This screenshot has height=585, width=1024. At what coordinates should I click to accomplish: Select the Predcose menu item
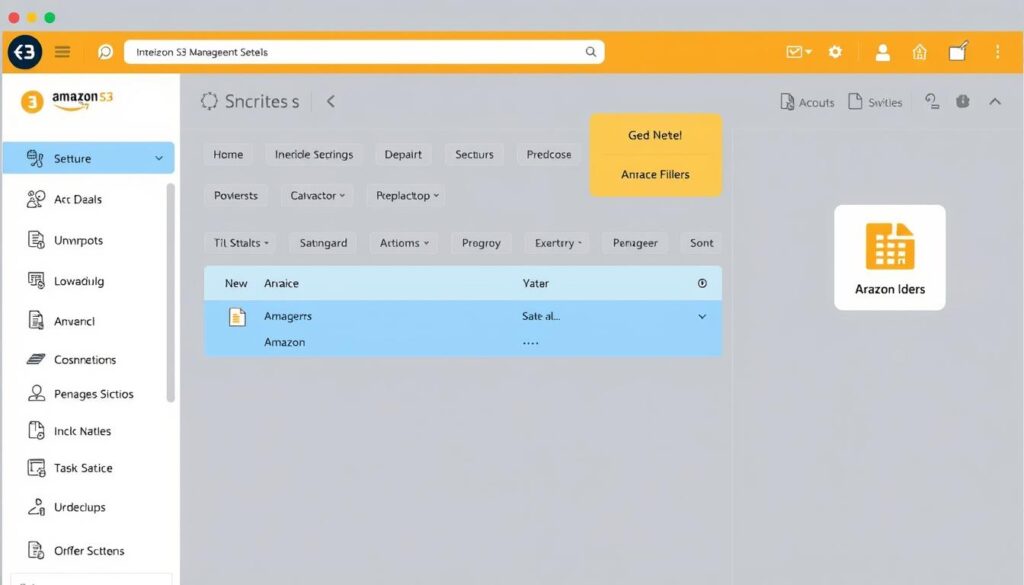[x=548, y=154]
